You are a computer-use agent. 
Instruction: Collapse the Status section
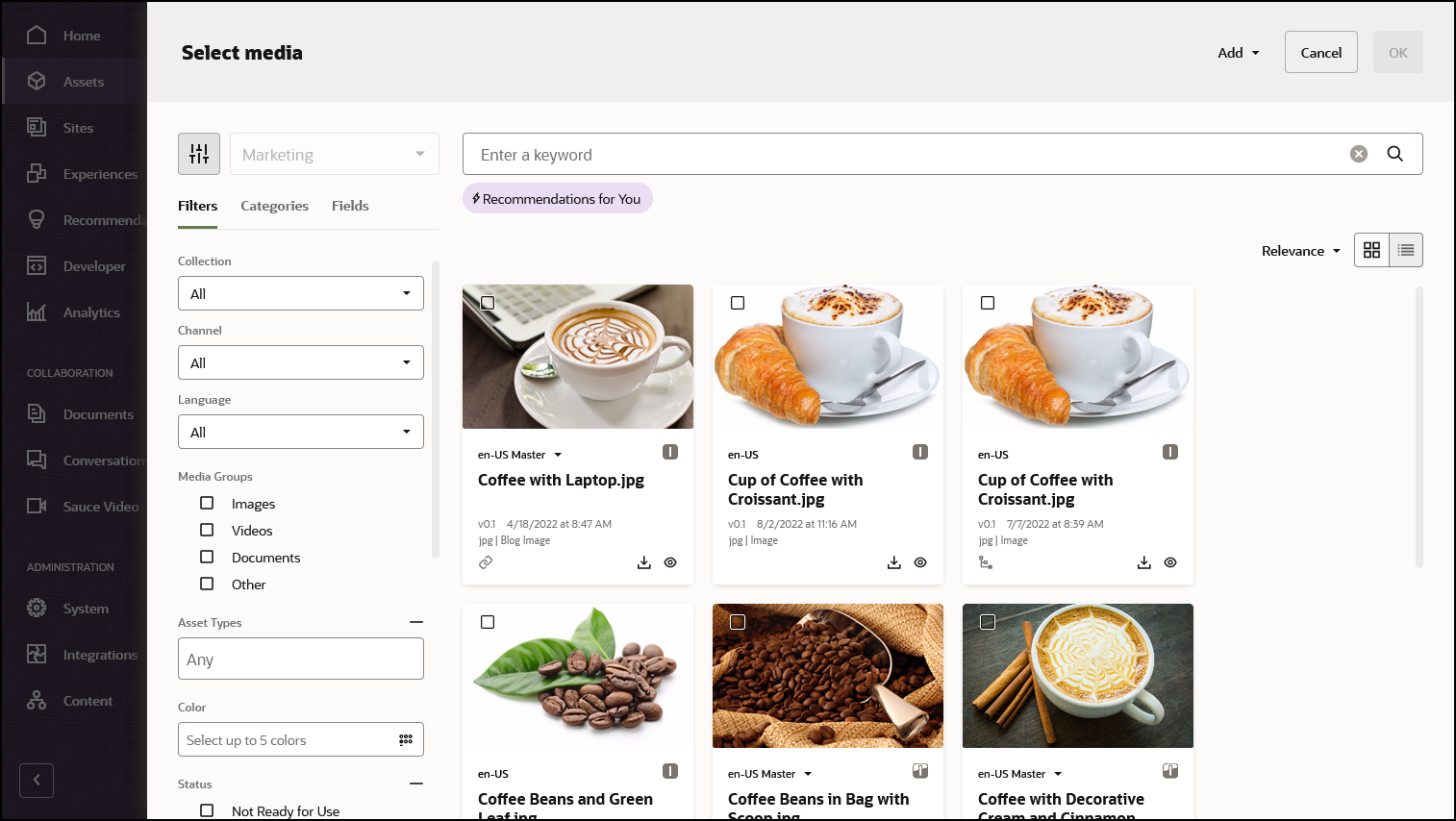[x=416, y=784]
